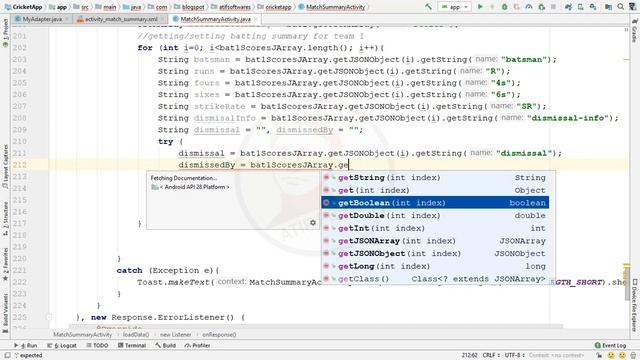Viewport: 640px width, 360px height.
Task: Open the UTF-8 encoding dropdown
Action: coord(516,356)
